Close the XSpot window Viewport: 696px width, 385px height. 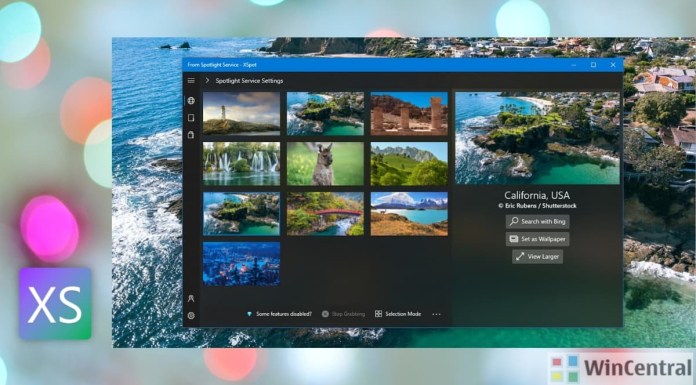(x=613, y=65)
